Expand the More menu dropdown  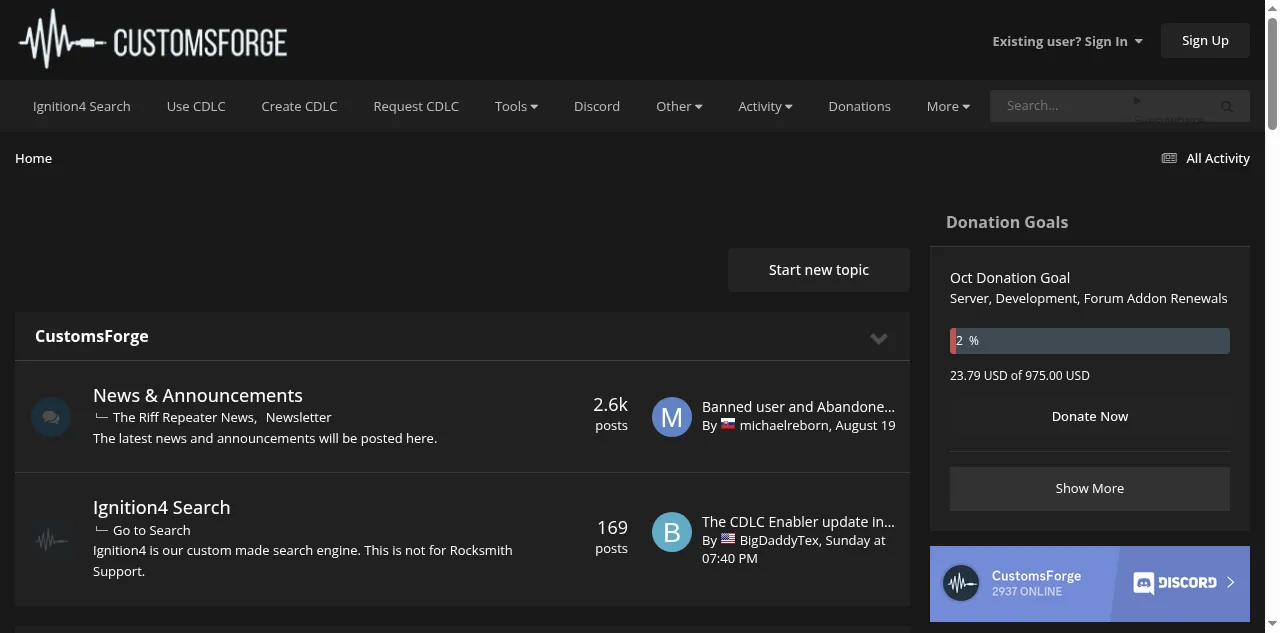click(948, 106)
